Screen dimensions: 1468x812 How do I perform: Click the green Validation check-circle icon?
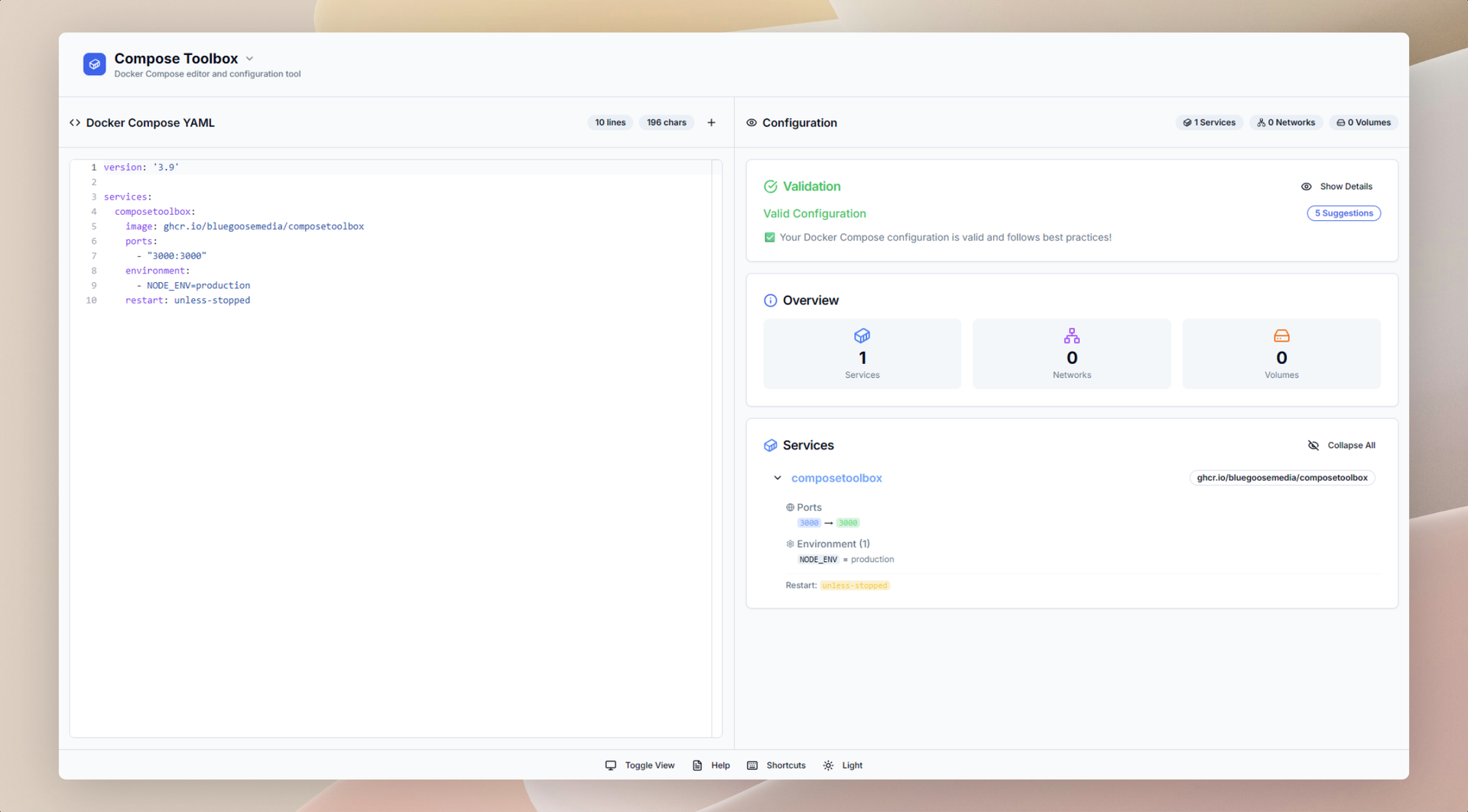(x=770, y=187)
